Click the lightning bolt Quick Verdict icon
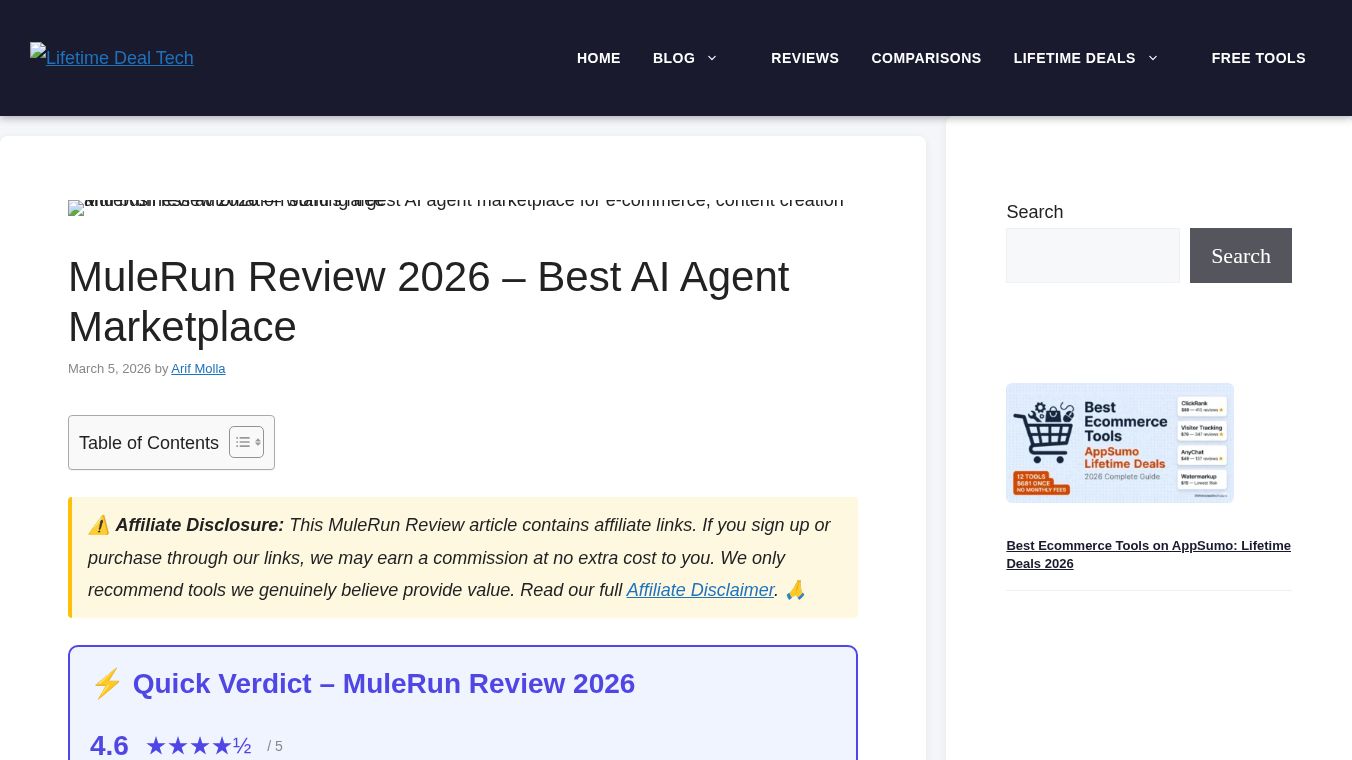This screenshot has height=760, width=1352. [107, 684]
